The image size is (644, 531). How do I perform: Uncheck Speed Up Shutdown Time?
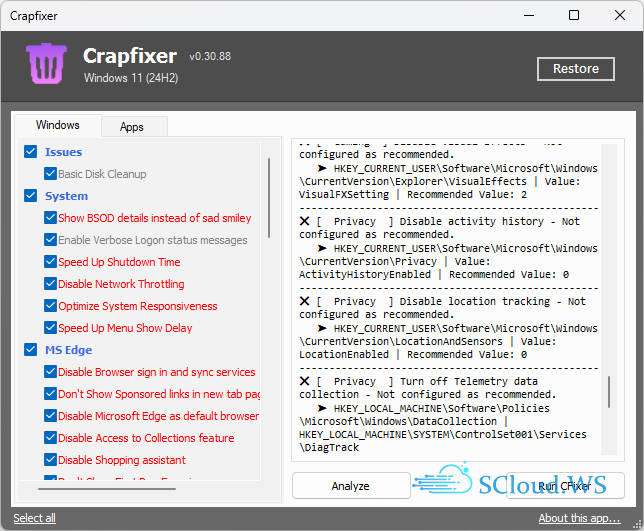(x=50, y=261)
